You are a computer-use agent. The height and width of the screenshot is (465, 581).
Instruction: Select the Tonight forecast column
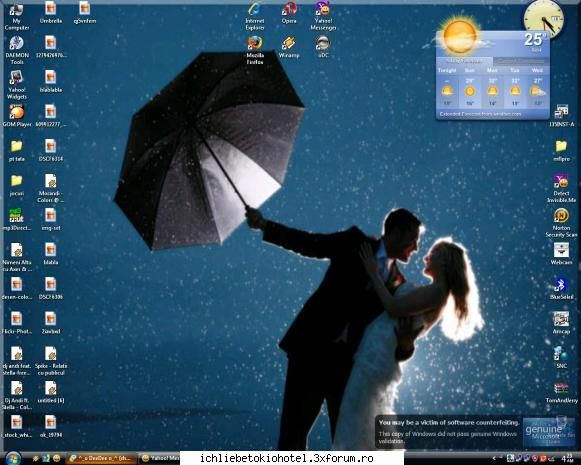[447, 87]
